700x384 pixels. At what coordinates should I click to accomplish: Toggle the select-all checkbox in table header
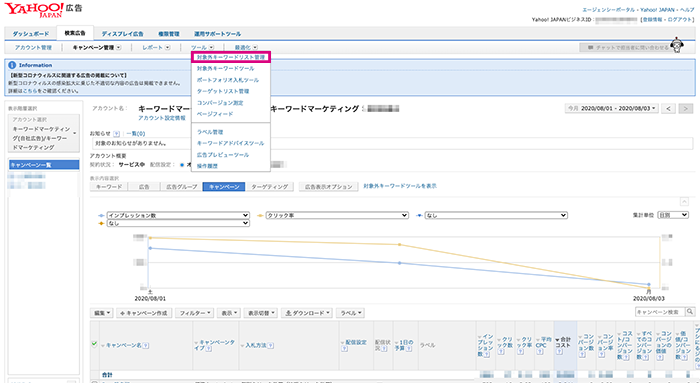point(94,344)
